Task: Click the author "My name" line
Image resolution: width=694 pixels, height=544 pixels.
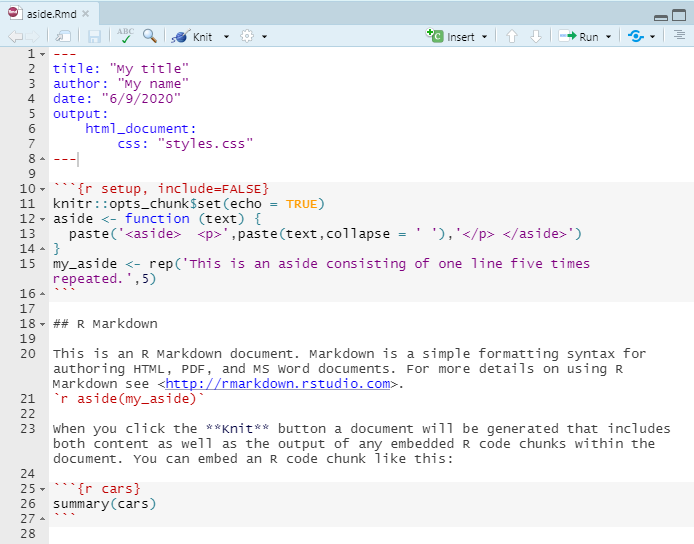Action: [121, 84]
